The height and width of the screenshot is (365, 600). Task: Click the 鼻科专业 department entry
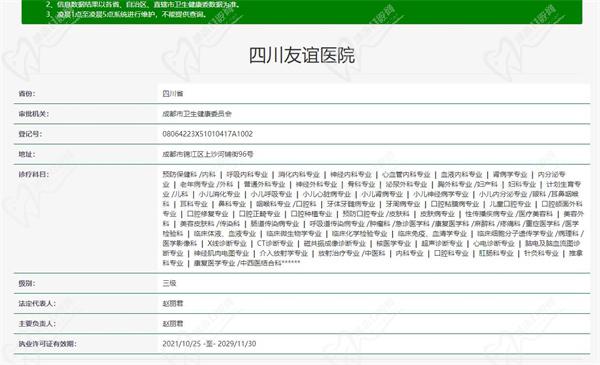(232, 204)
